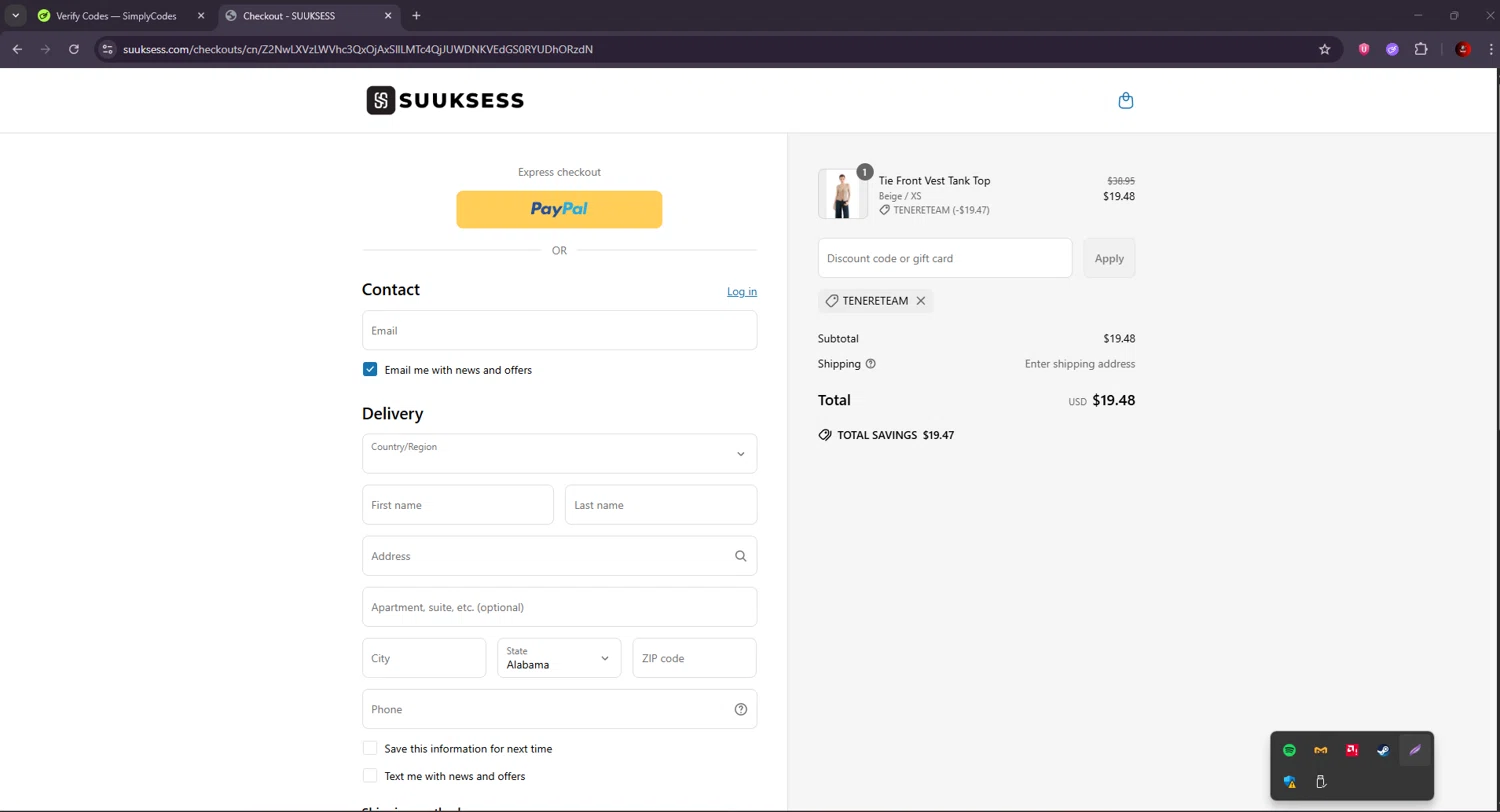Open Steam from the system tray
The width and height of the screenshot is (1500, 812).
[x=1383, y=750]
